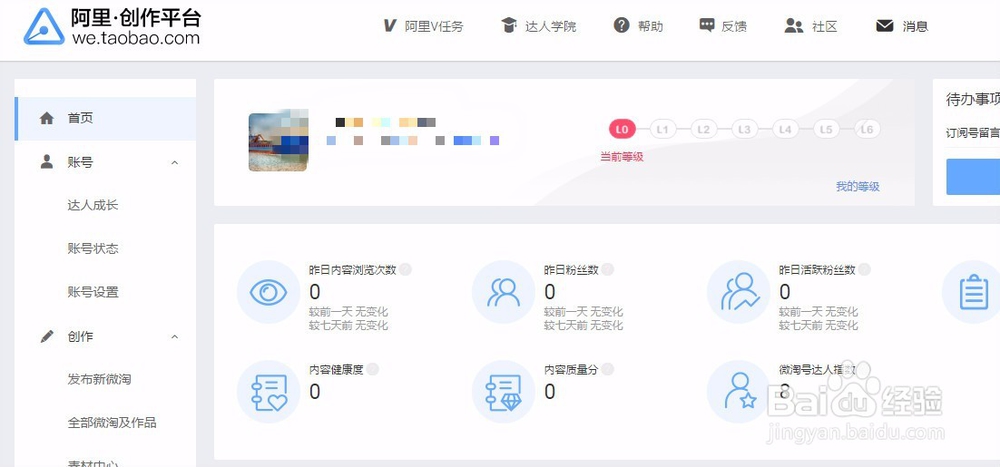Click the 内容质量分 diamond document icon
1000x467 pixels.
(x=503, y=392)
